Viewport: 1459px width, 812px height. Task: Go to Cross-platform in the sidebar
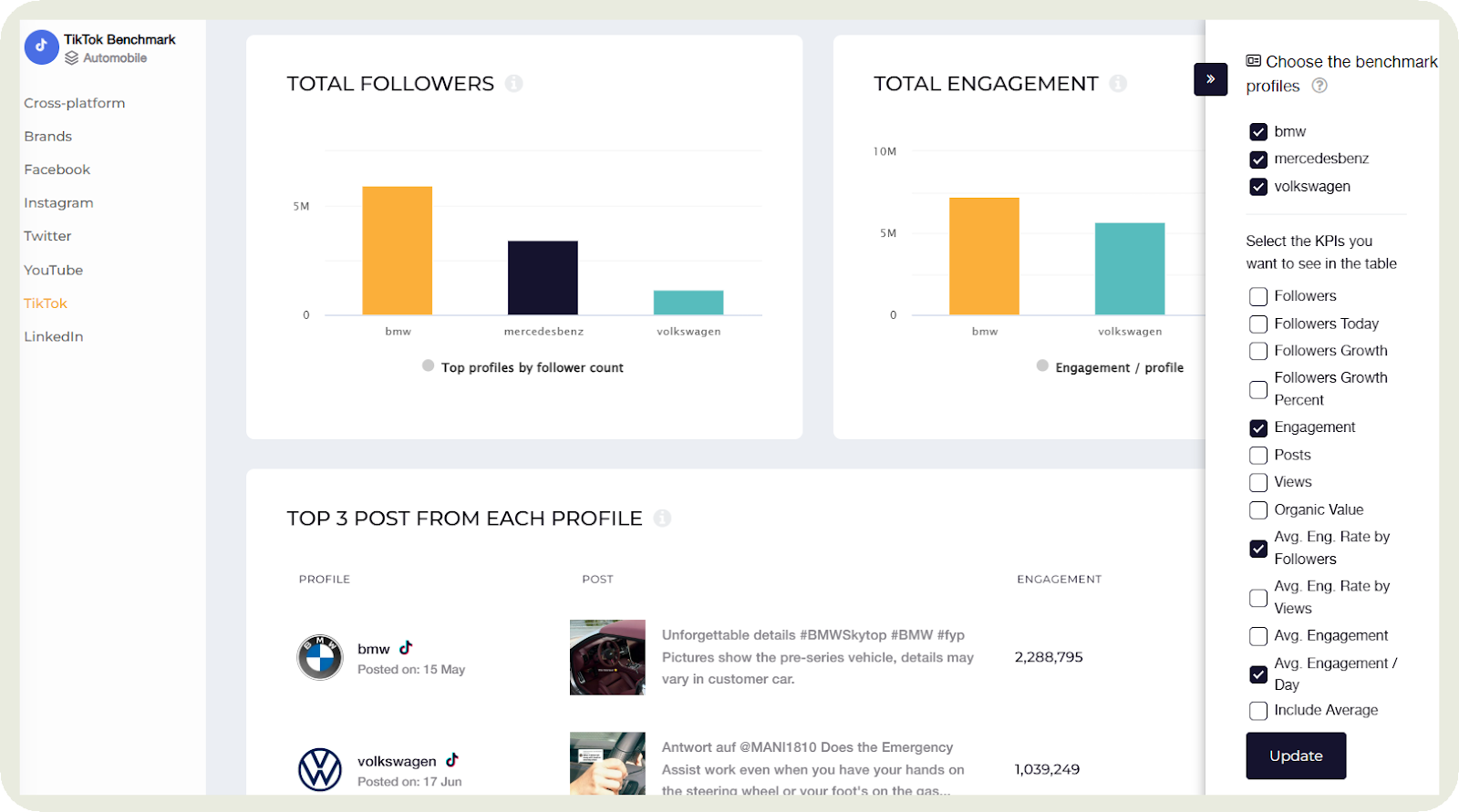point(75,103)
